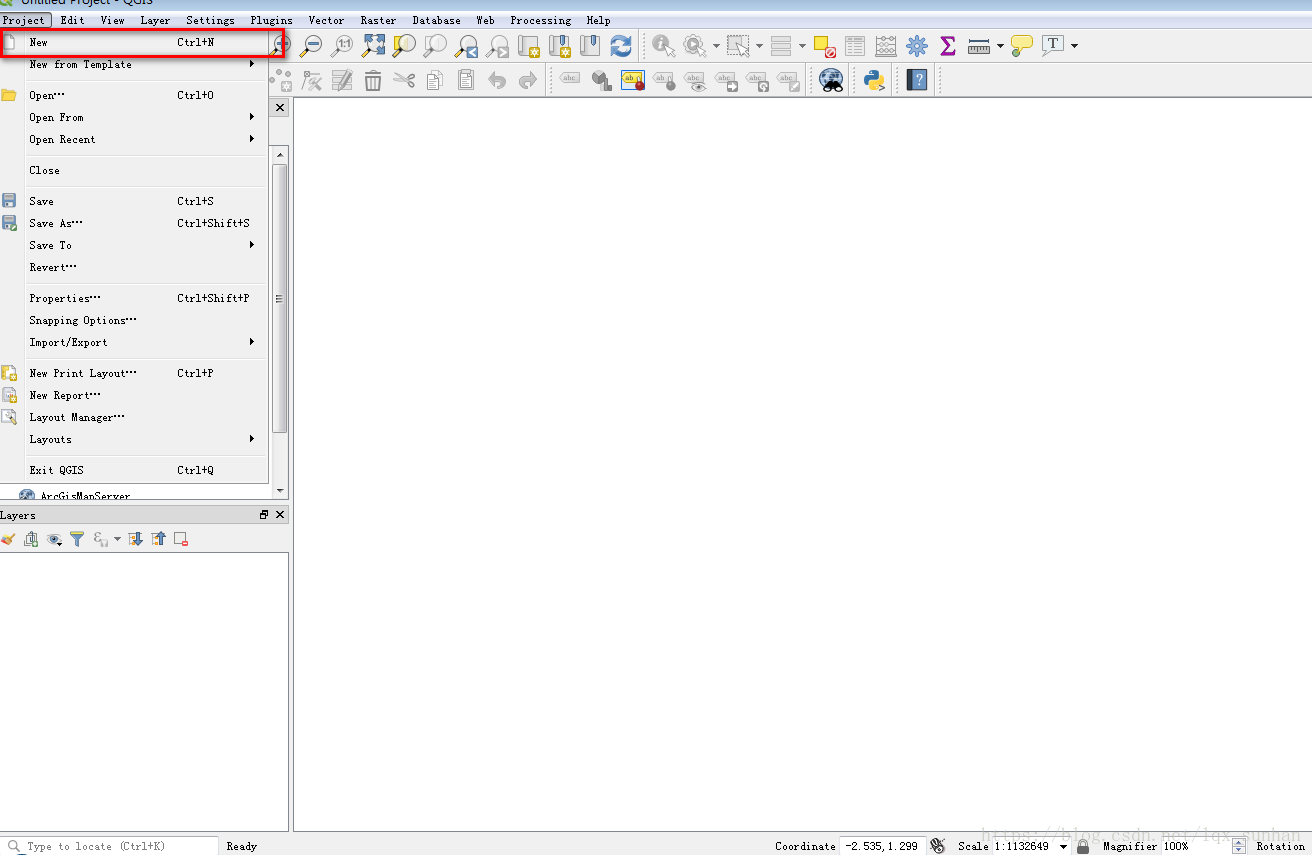This screenshot has width=1312, height=855.
Task: Click the Delete Selected trash icon
Action: click(x=373, y=81)
